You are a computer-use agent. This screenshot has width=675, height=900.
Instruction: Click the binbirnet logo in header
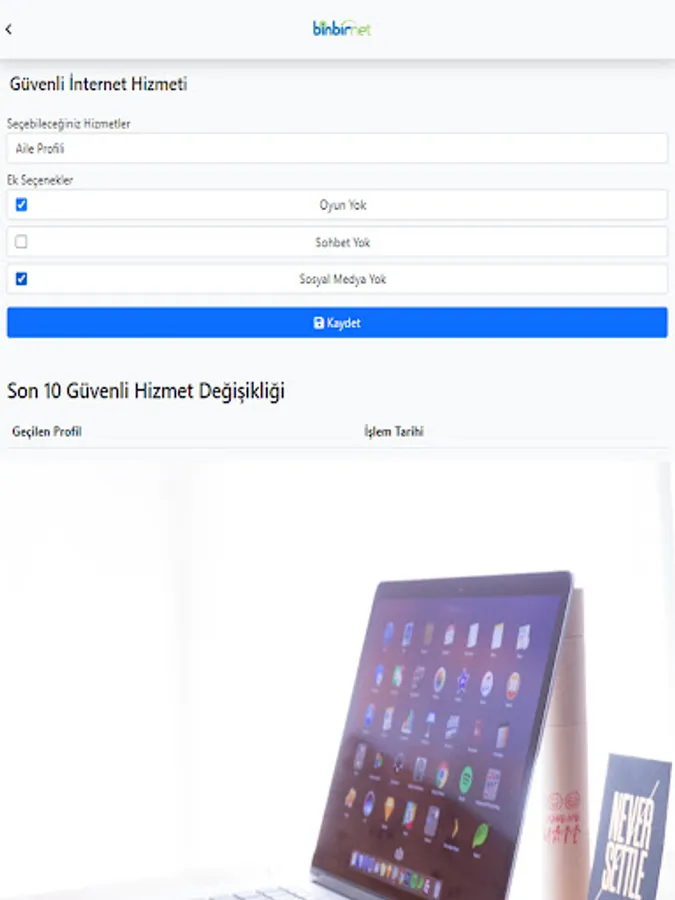click(342, 29)
